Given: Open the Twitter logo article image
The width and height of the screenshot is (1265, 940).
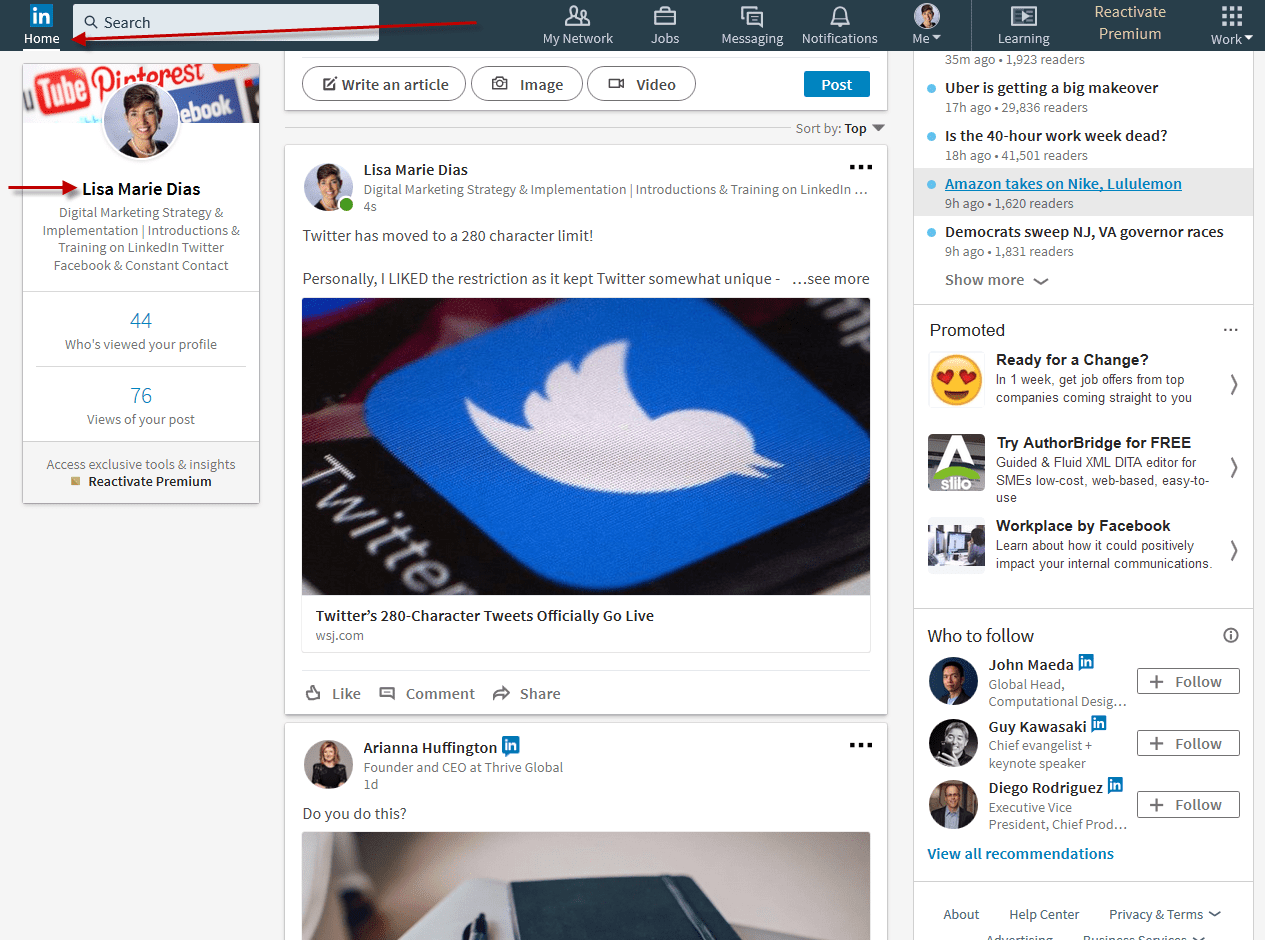Looking at the screenshot, I should pos(586,446).
